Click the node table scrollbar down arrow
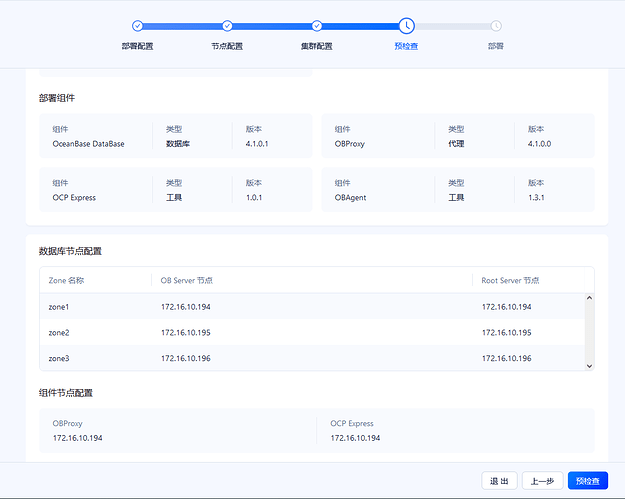This screenshot has width=625, height=499. [x=590, y=366]
